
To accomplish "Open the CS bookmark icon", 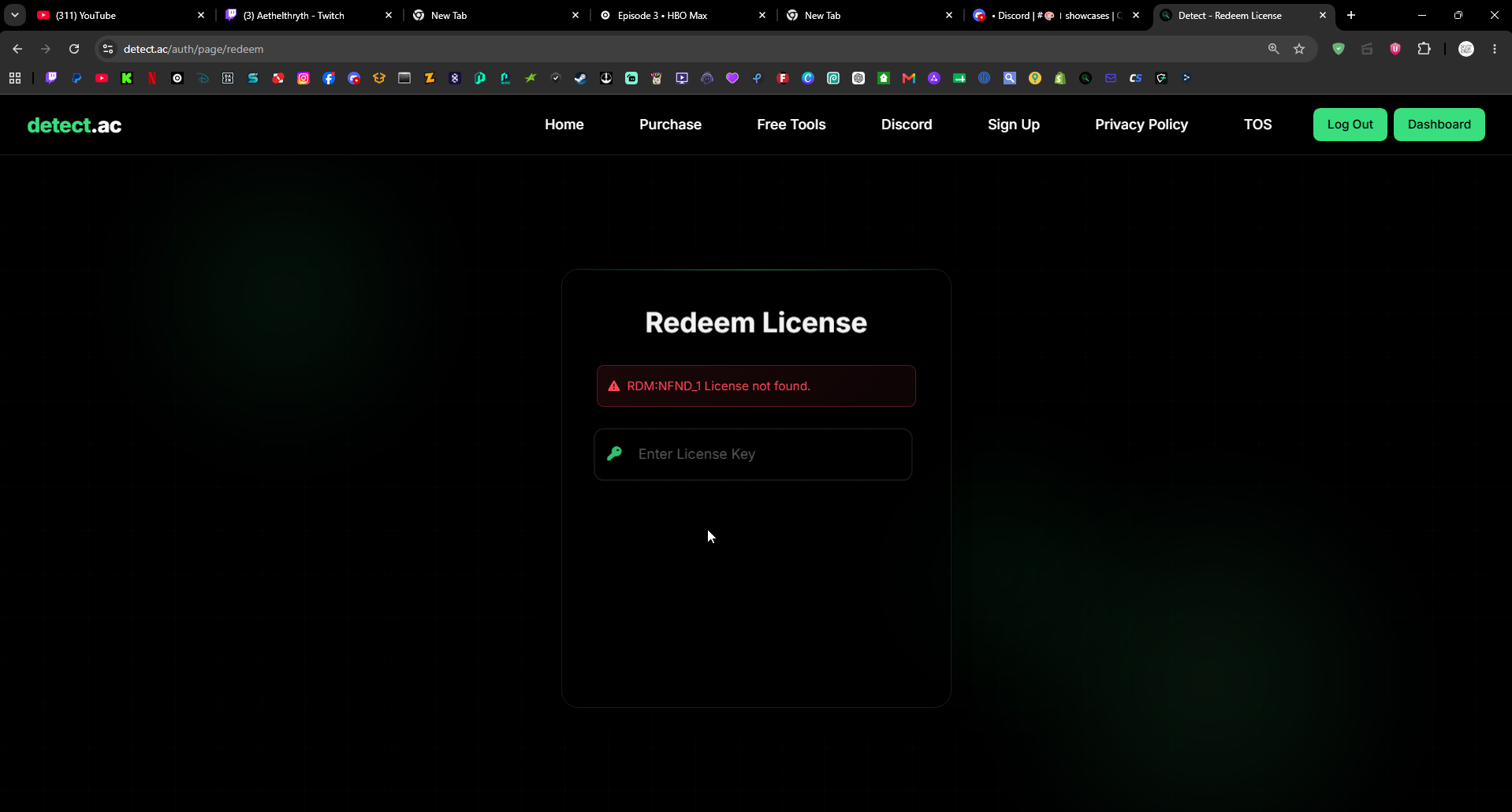I will (x=1136, y=78).
